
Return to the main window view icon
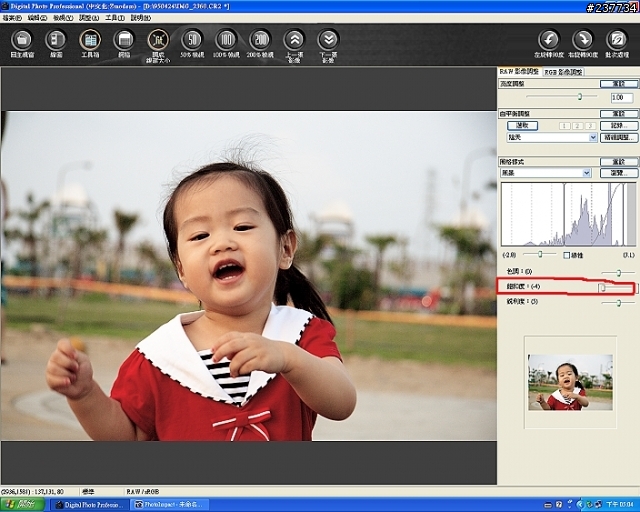(22, 40)
